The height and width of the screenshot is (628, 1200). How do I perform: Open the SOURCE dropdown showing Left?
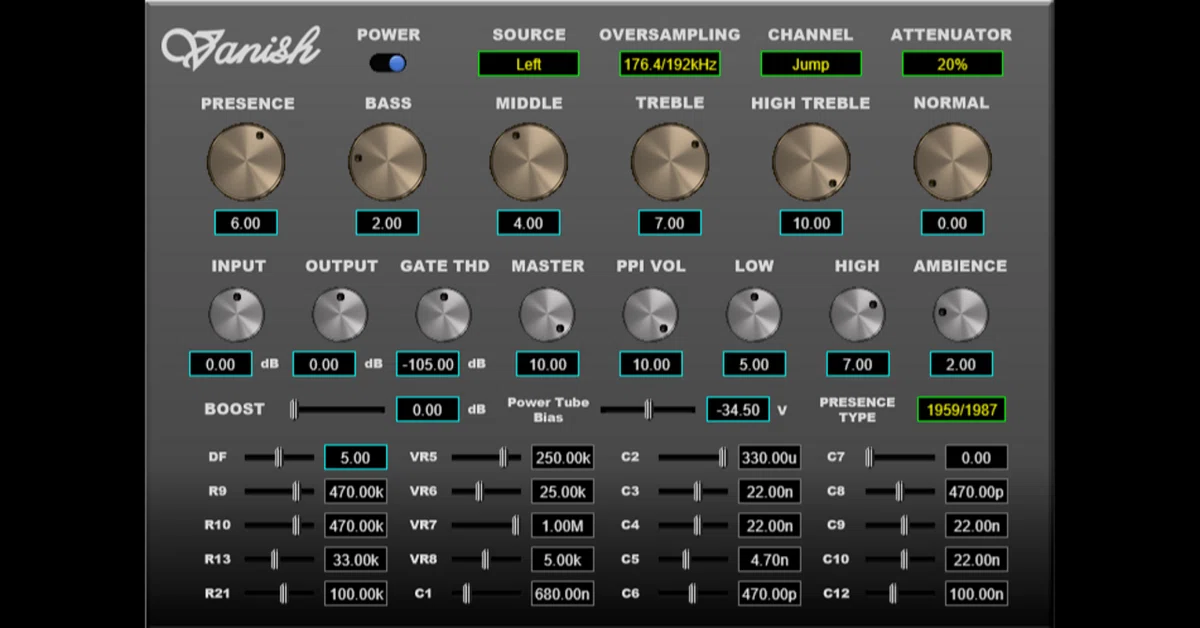tap(528, 64)
